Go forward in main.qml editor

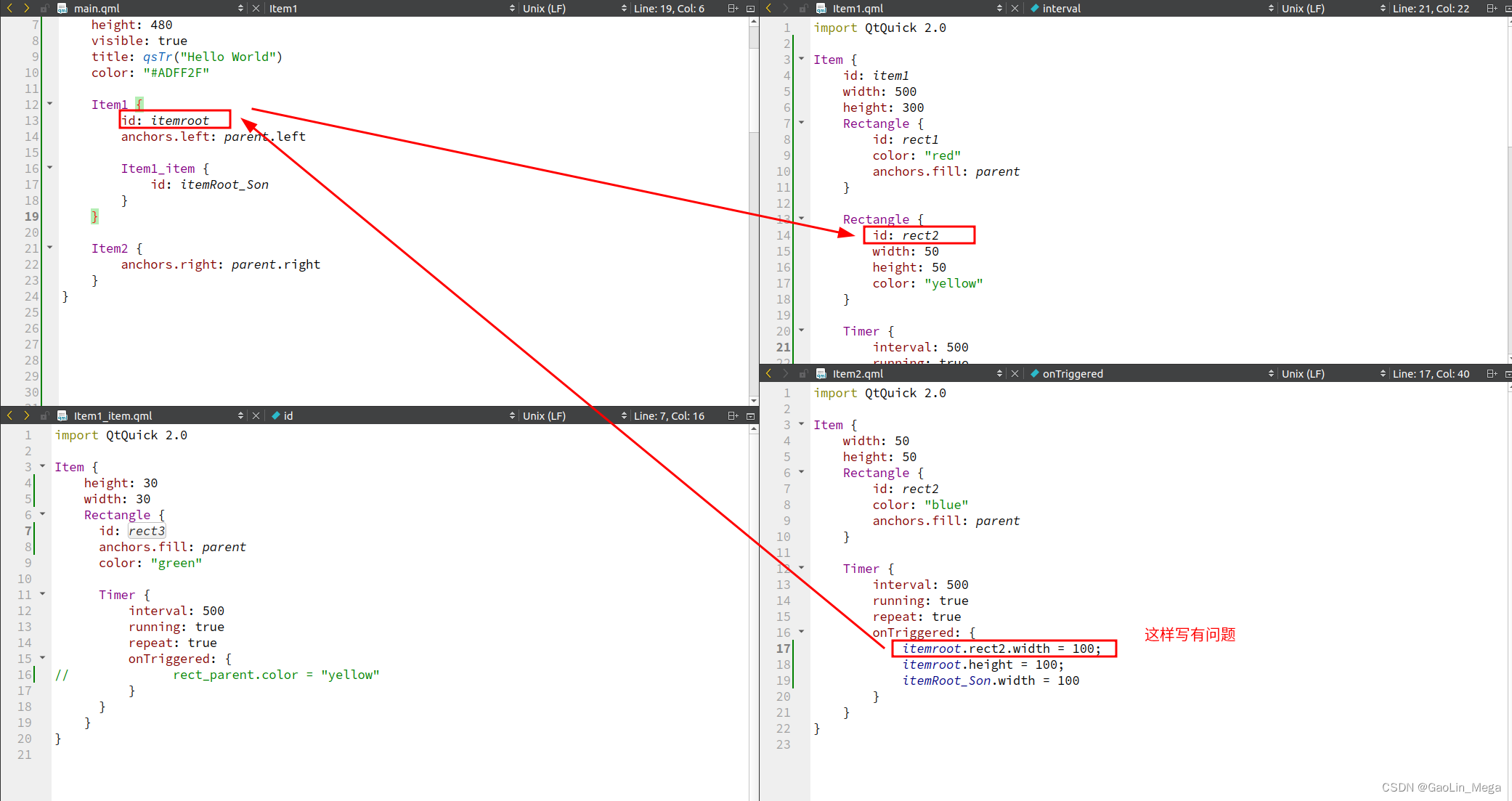click(27, 8)
